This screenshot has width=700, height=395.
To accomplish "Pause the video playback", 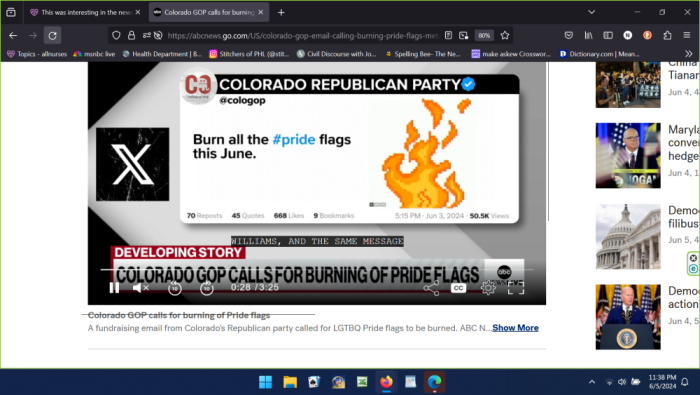I will (x=114, y=288).
